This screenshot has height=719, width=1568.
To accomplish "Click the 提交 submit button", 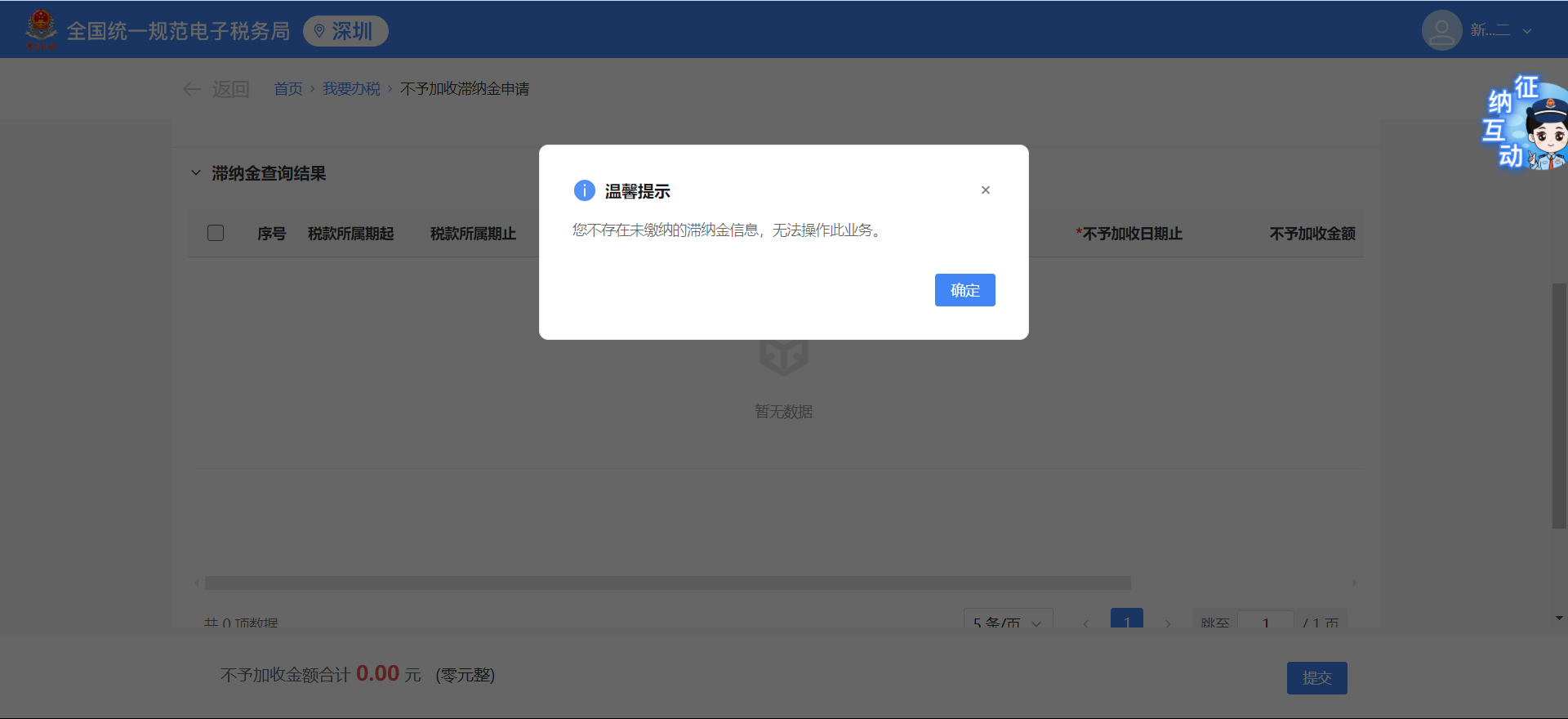I will [1317, 678].
